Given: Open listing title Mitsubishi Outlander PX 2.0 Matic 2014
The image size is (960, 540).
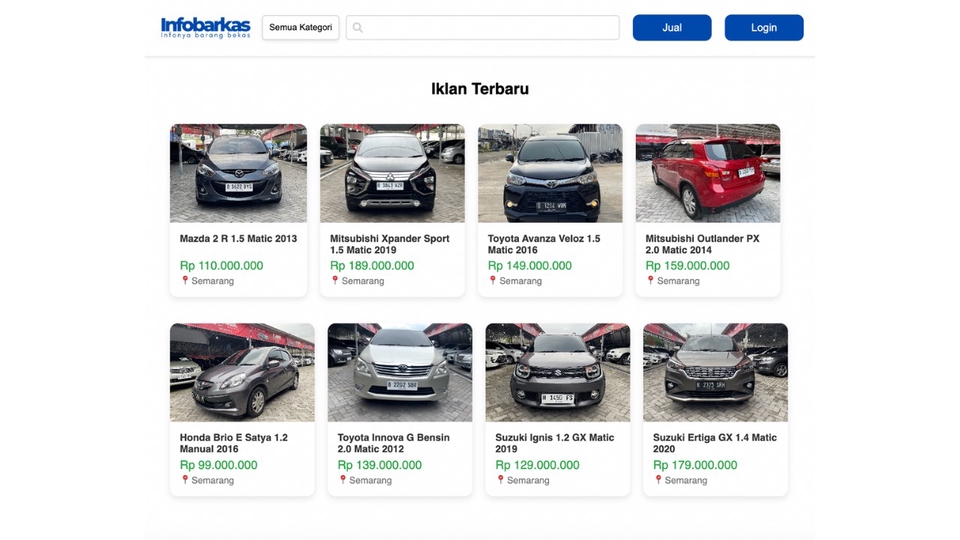Looking at the screenshot, I should [x=702, y=244].
